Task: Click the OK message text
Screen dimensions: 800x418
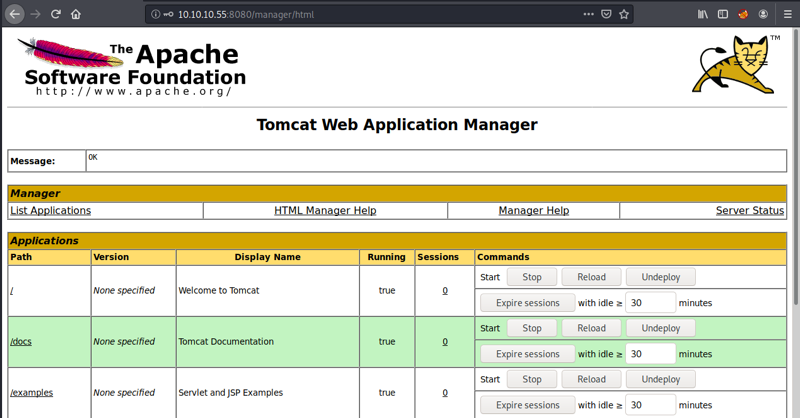Action: tap(93, 157)
